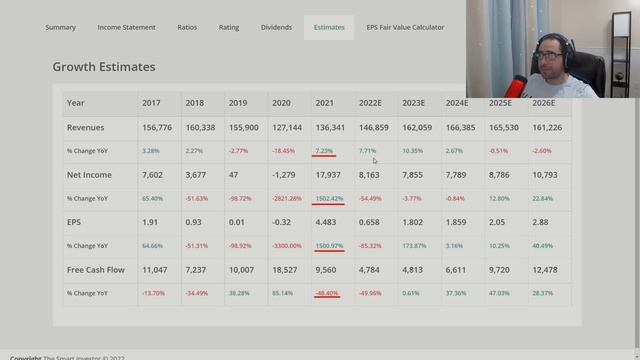Click net income value 7,855
This screenshot has width=640, height=360.
(412, 175)
